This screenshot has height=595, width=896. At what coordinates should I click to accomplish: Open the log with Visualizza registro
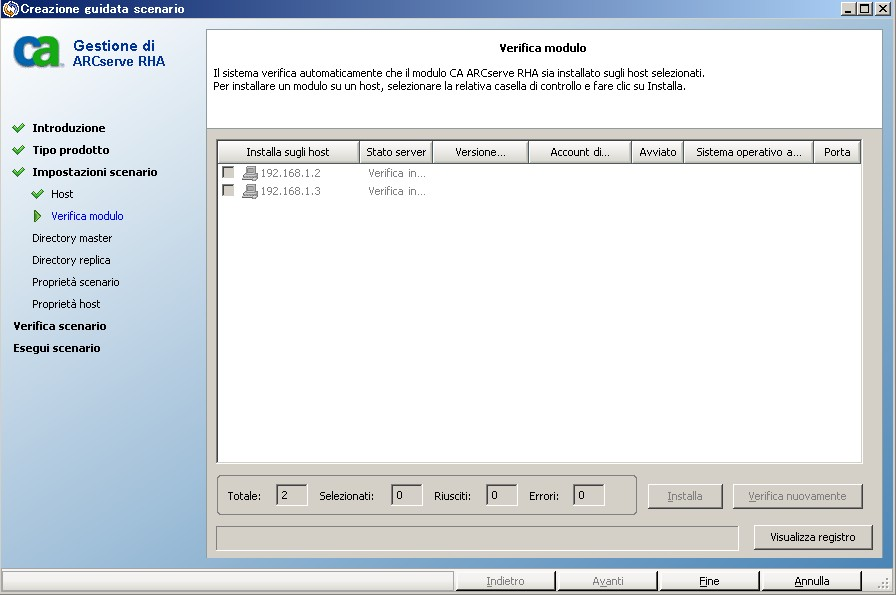click(x=812, y=537)
